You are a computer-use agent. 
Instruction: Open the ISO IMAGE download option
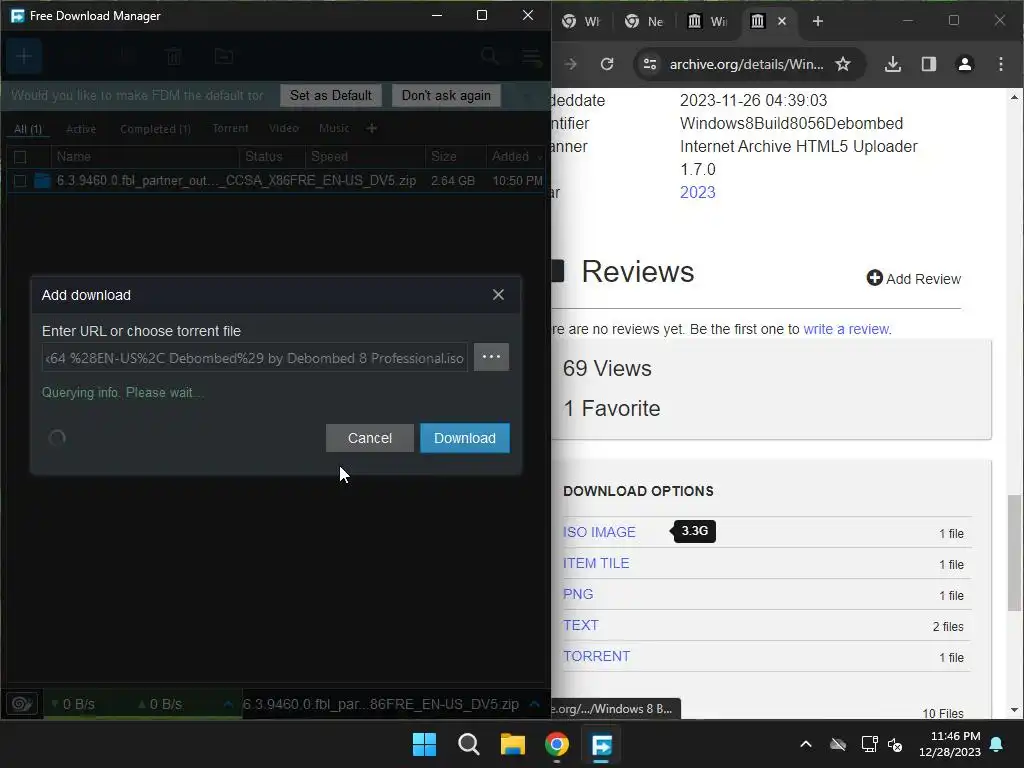pyautogui.click(x=599, y=532)
